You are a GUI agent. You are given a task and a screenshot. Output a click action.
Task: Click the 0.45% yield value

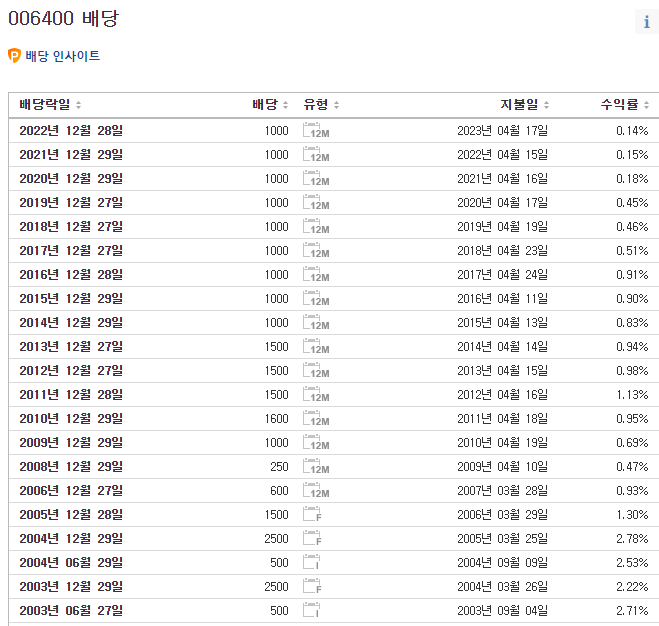click(x=632, y=202)
